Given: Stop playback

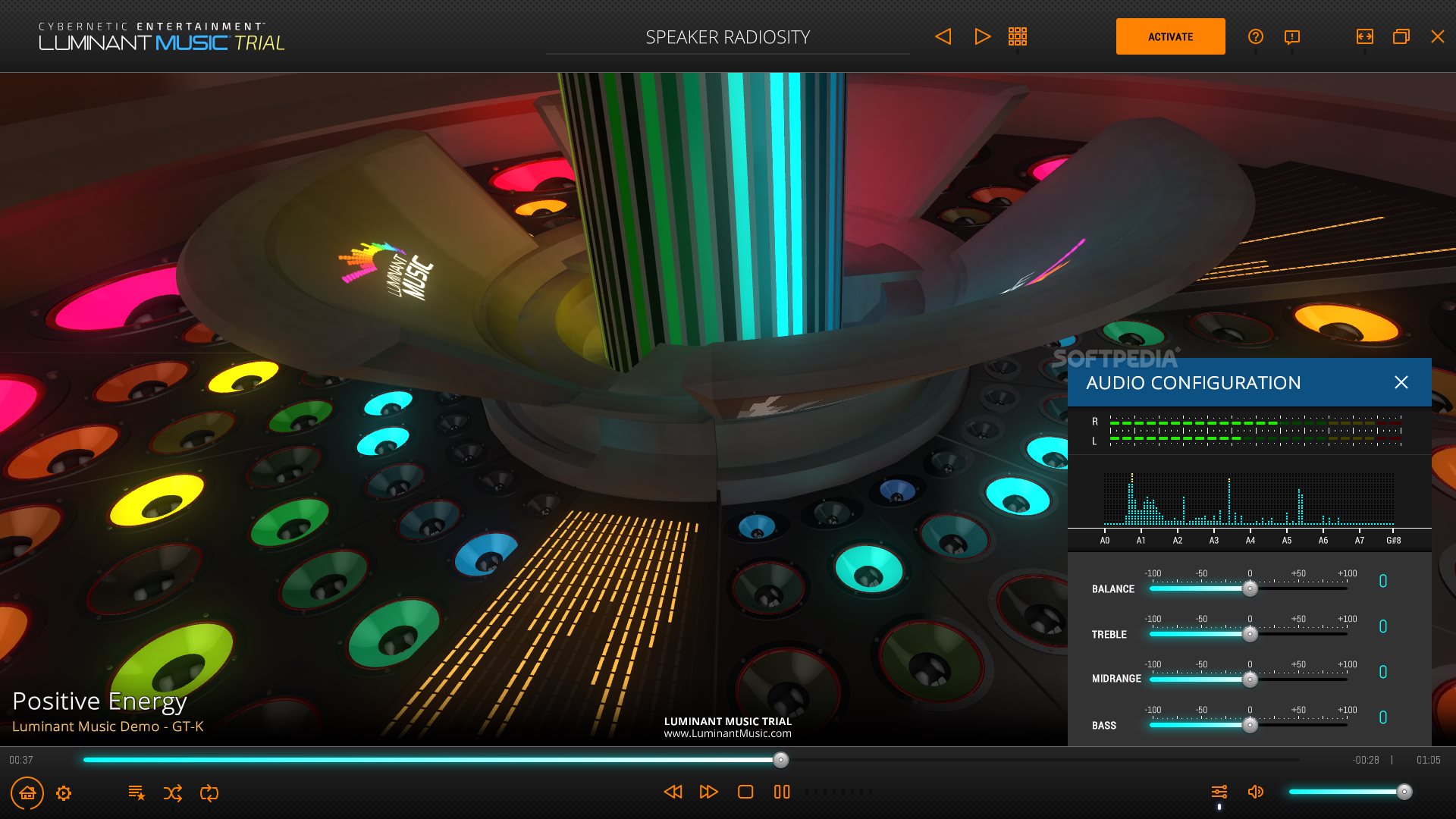Looking at the screenshot, I should (x=745, y=792).
